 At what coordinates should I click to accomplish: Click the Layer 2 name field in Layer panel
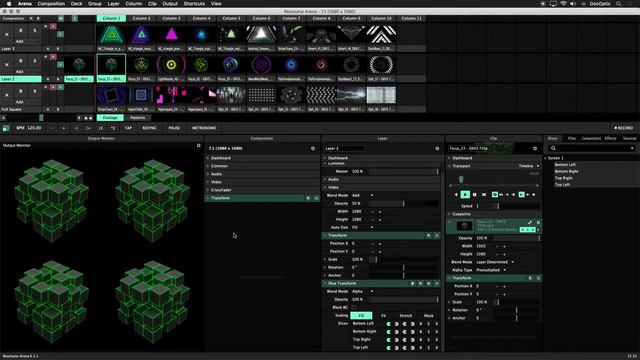[x=344, y=148]
